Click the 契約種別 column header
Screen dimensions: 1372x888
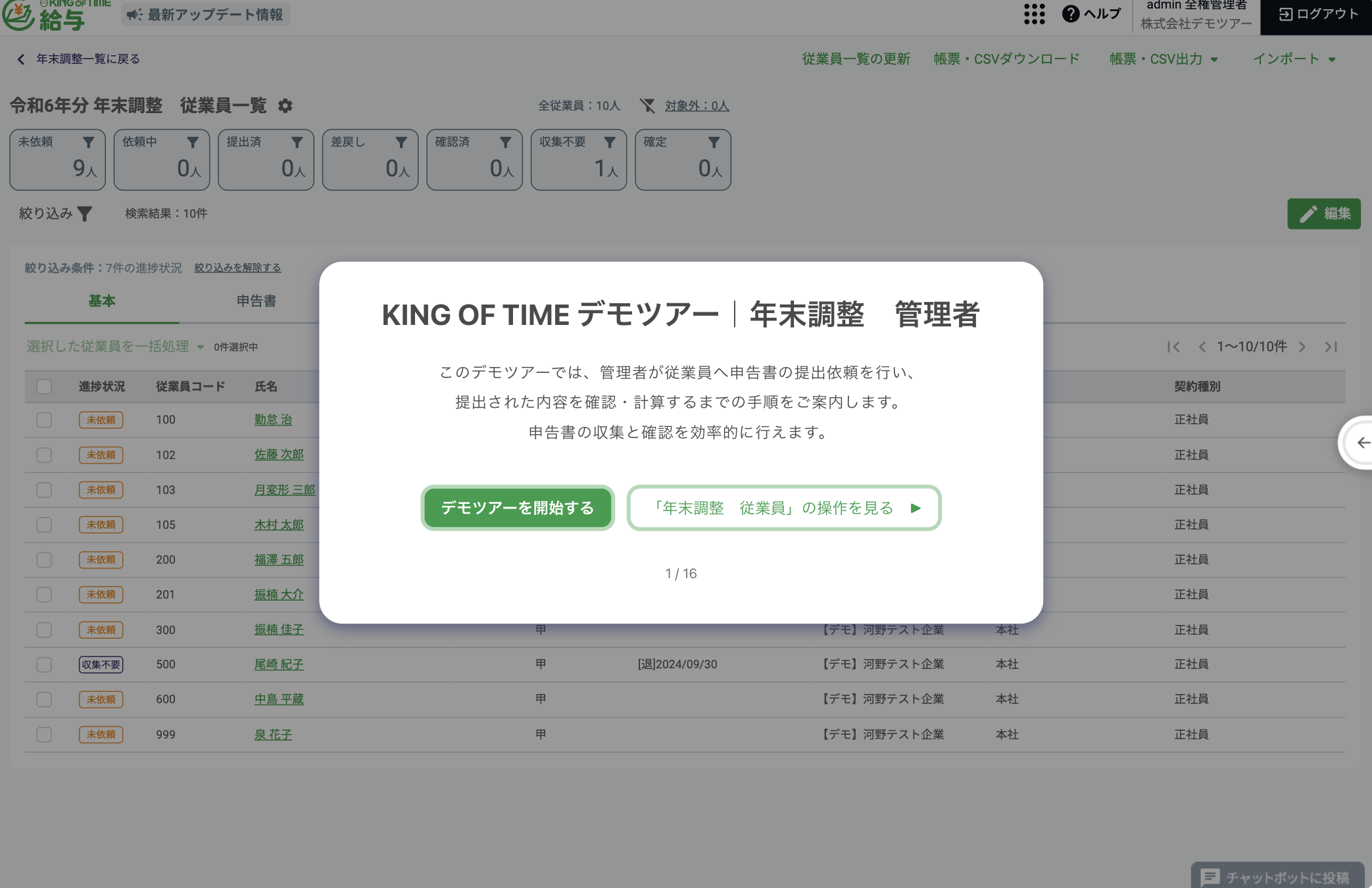(1197, 387)
